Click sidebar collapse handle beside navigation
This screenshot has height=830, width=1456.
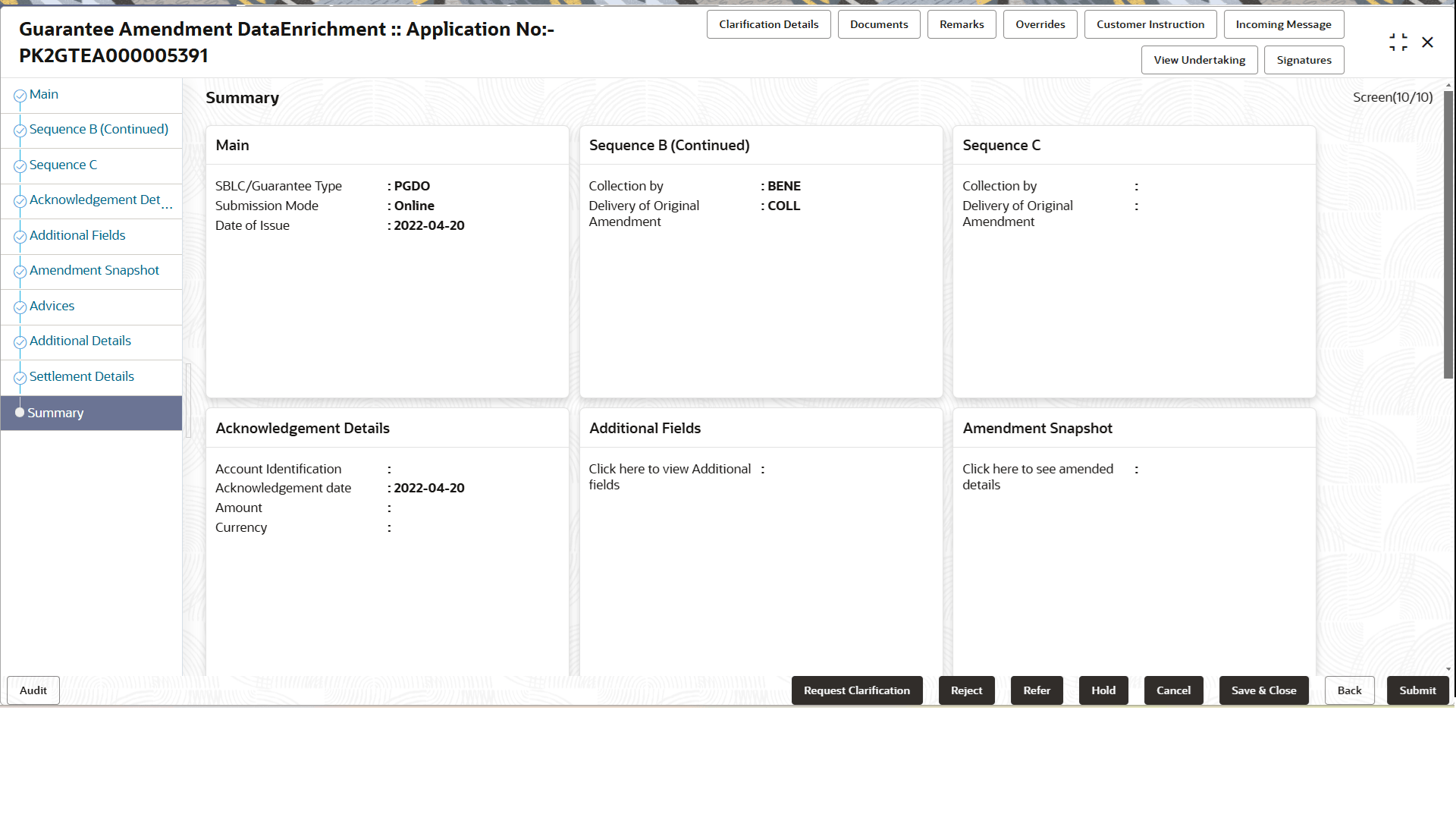tap(187, 400)
